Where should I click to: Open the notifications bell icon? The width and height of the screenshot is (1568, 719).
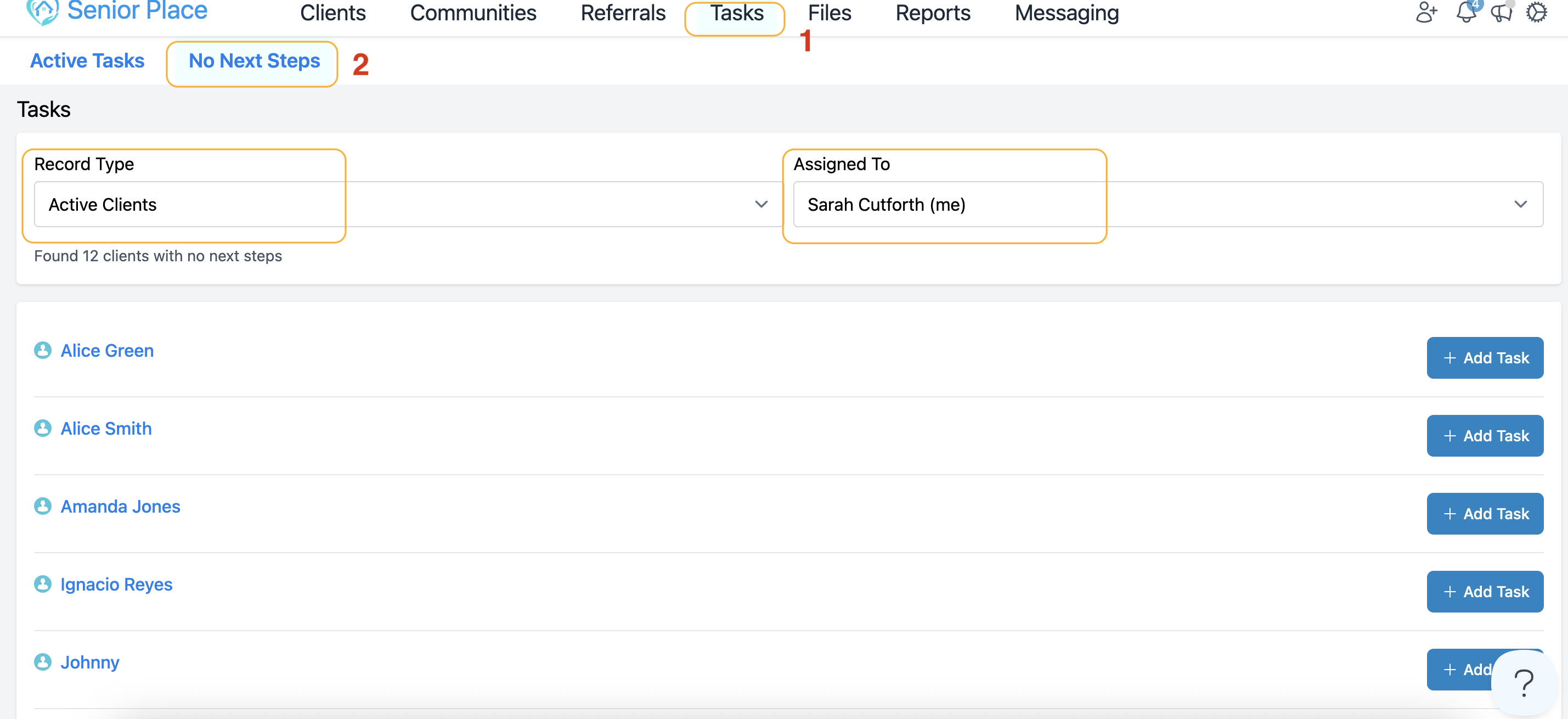coord(1467,12)
